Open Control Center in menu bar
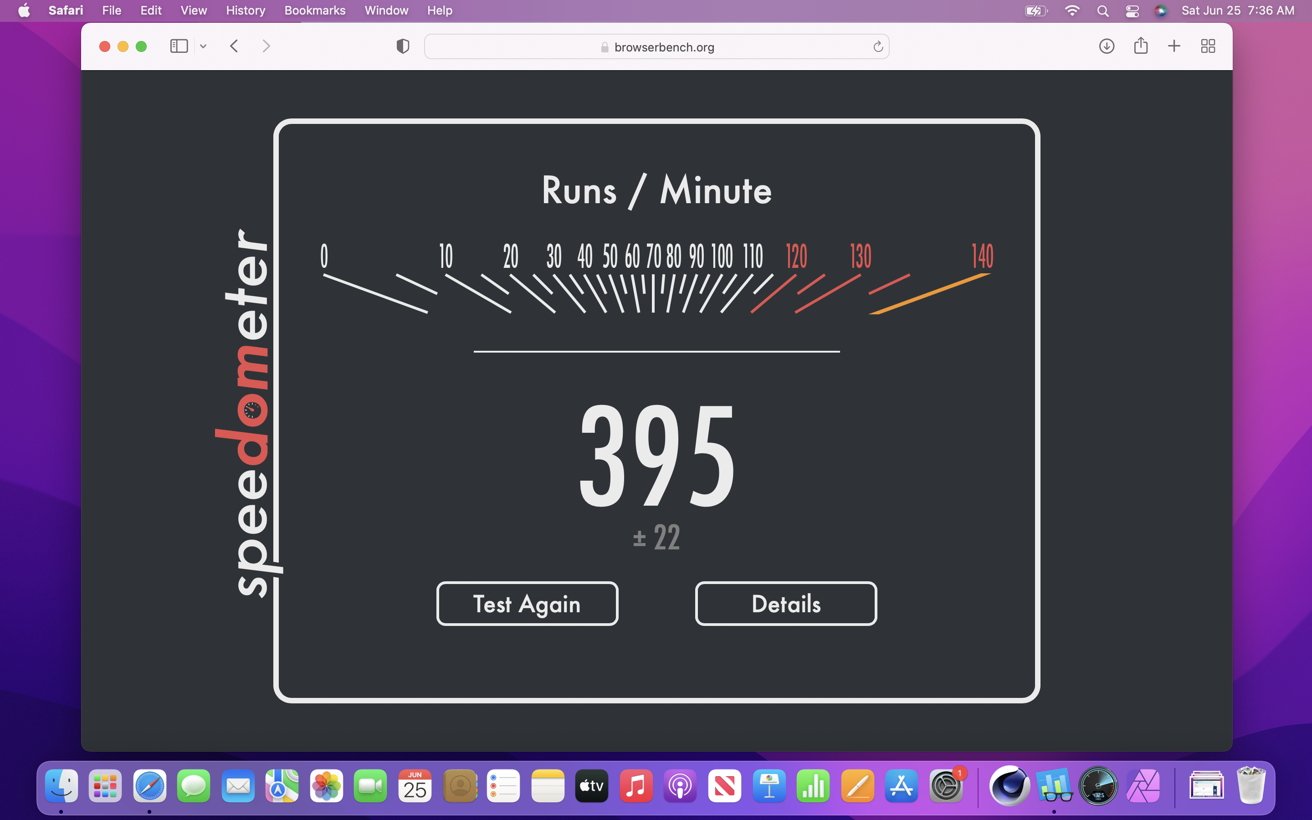 pos(1132,10)
